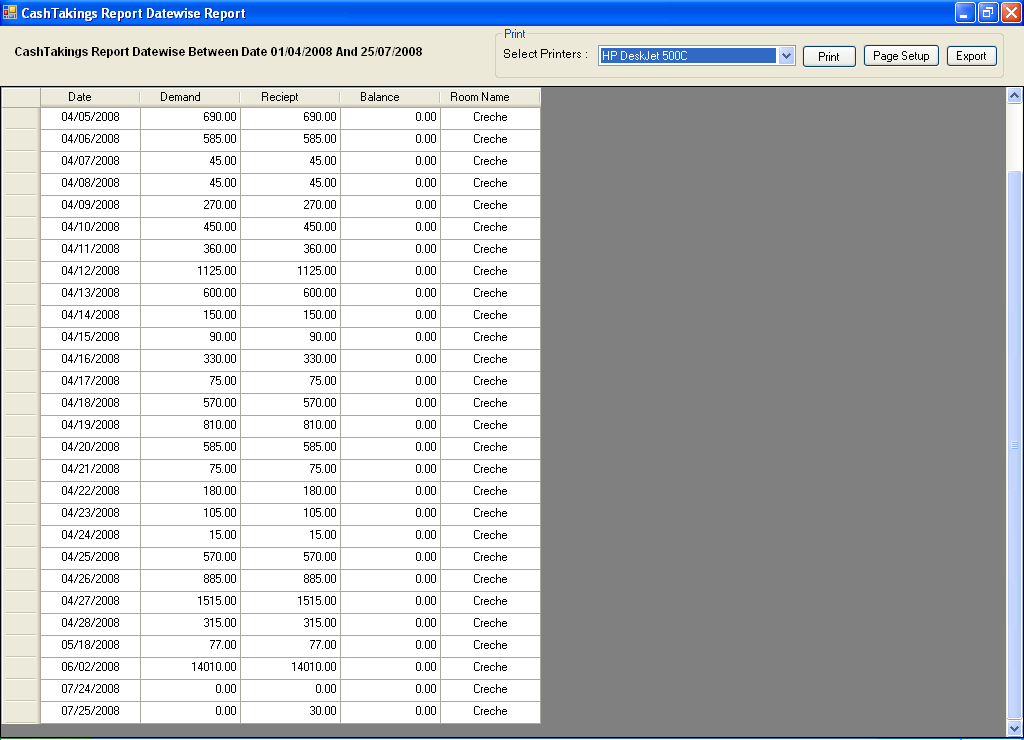This screenshot has height=740, width=1024.
Task: Select date cell 06/02/2008
Action: tap(90, 667)
